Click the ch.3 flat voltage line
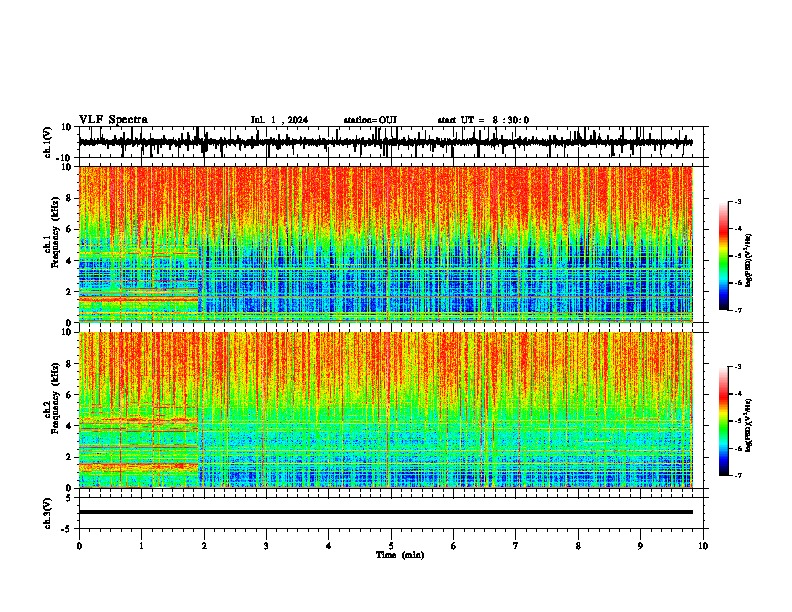The width and height of the screenshot is (792, 612). pyautogui.click(x=385, y=512)
